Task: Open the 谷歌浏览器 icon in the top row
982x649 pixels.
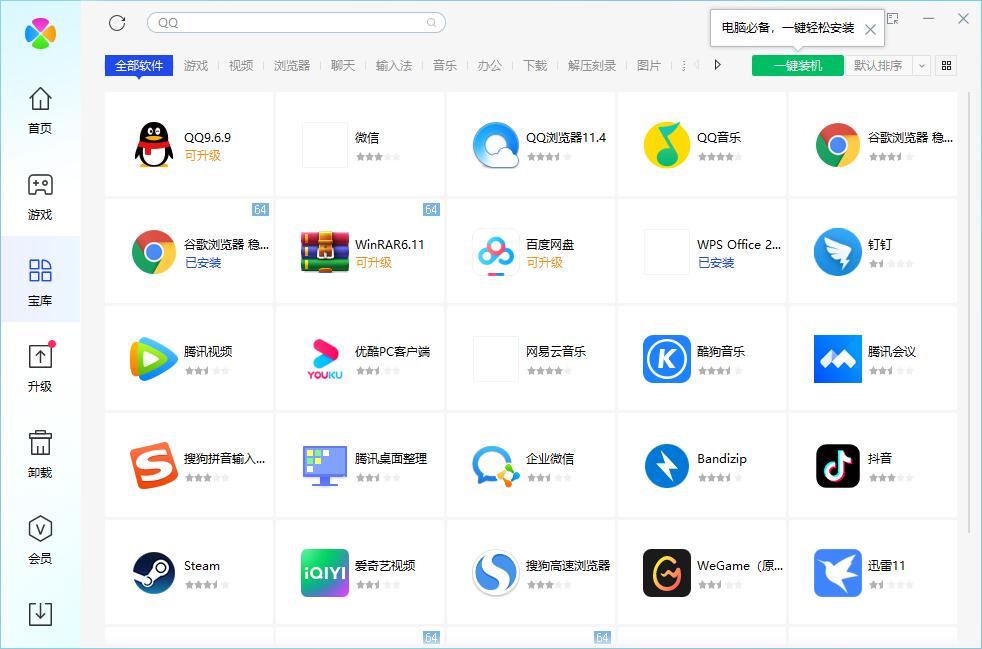Action: point(838,145)
